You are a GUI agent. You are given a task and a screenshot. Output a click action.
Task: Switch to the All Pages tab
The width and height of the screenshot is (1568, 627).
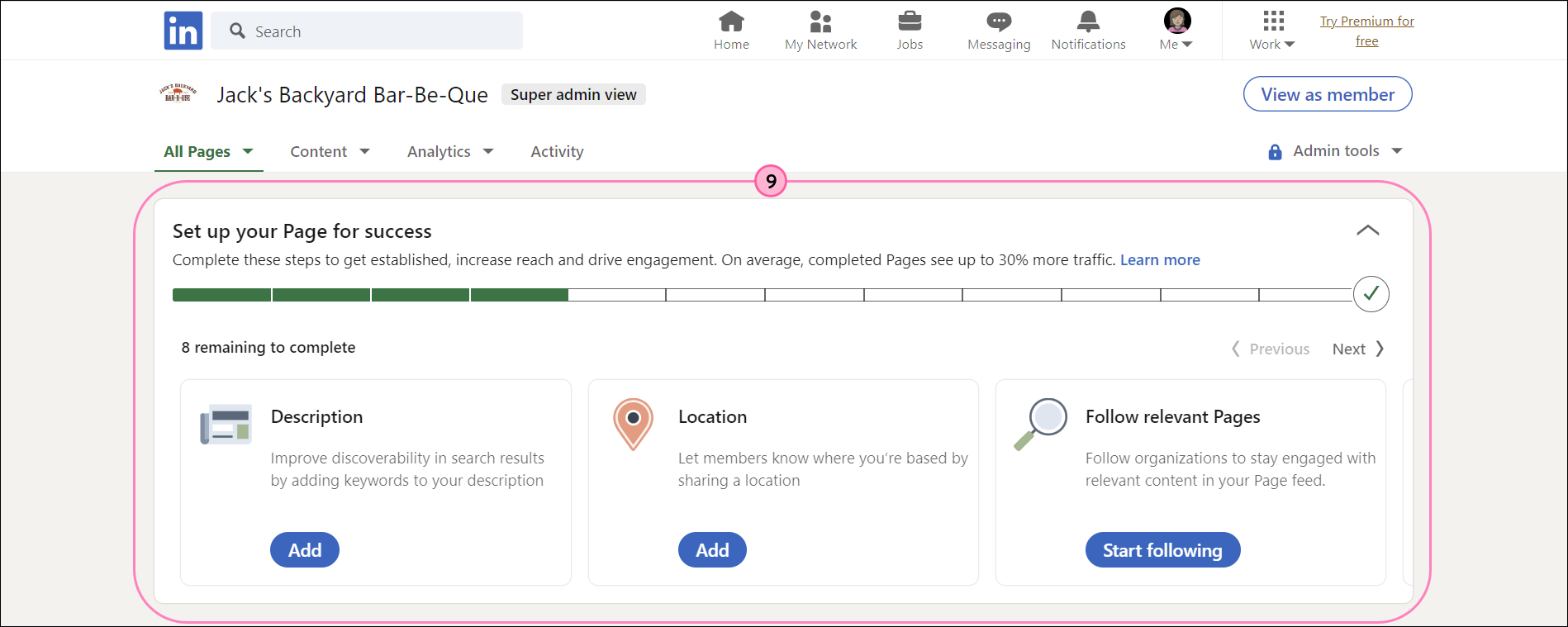click(197, 151)
